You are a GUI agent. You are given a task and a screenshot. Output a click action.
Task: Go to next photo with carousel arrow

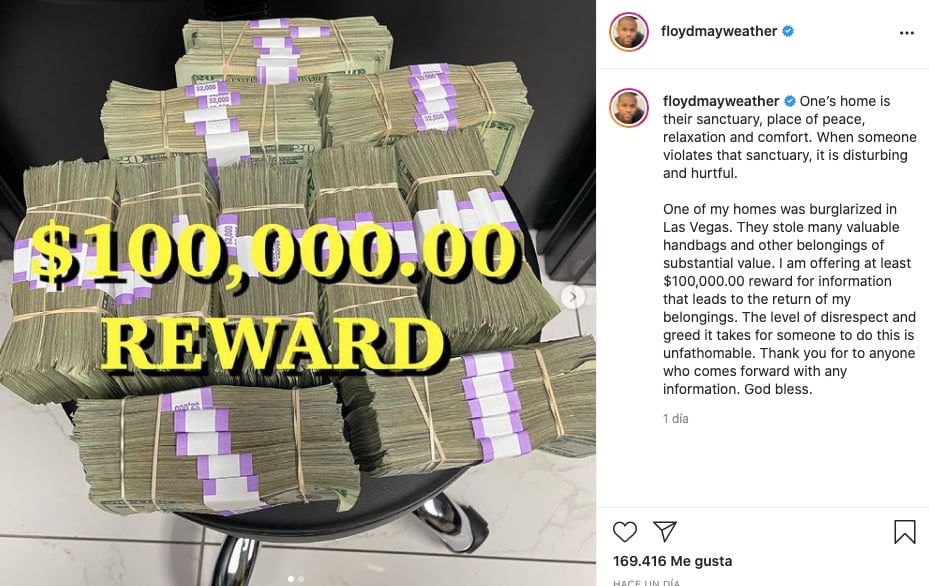pos(573,297)
